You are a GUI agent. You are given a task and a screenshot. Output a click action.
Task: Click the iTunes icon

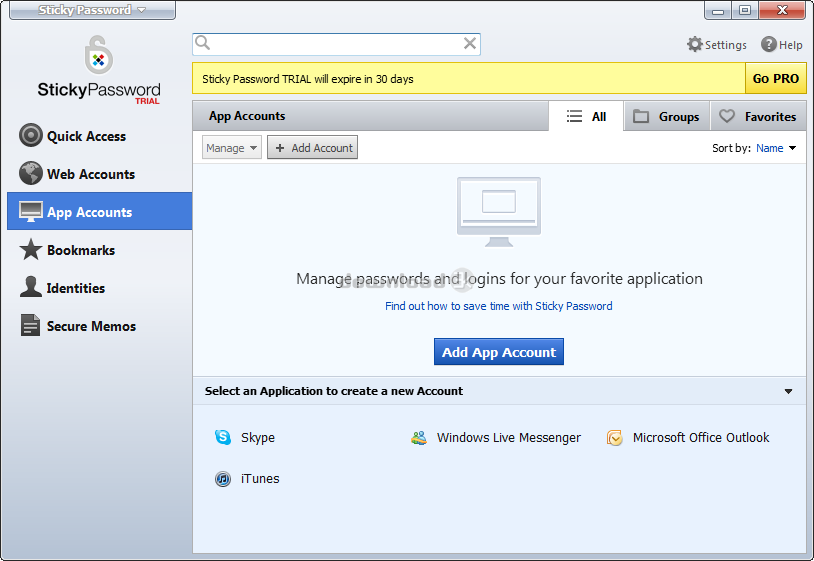click(223, 478)
